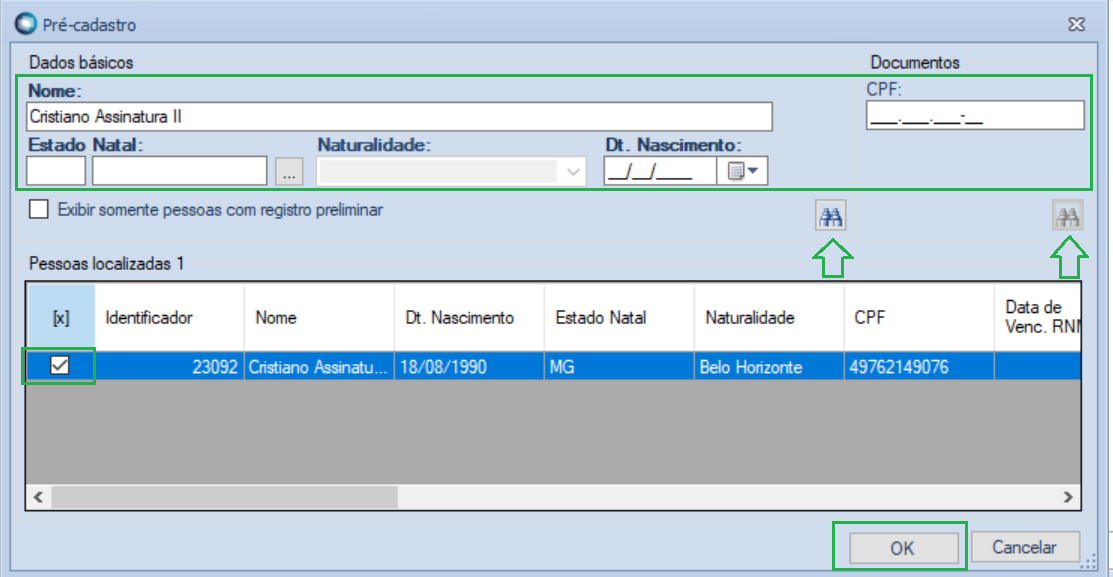Focus the CPF masked input field

click(975, 116)
